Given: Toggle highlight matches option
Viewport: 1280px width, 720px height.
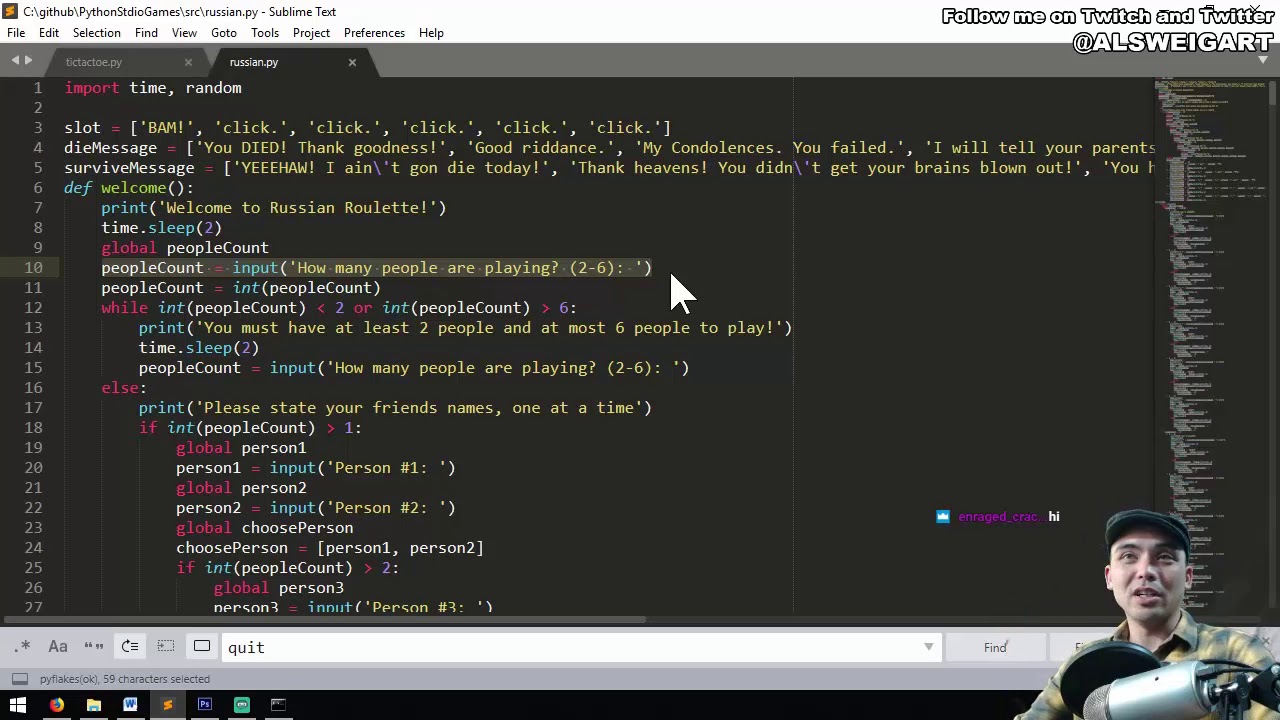Looking at the screenshot, I should [x=202, y=647].
